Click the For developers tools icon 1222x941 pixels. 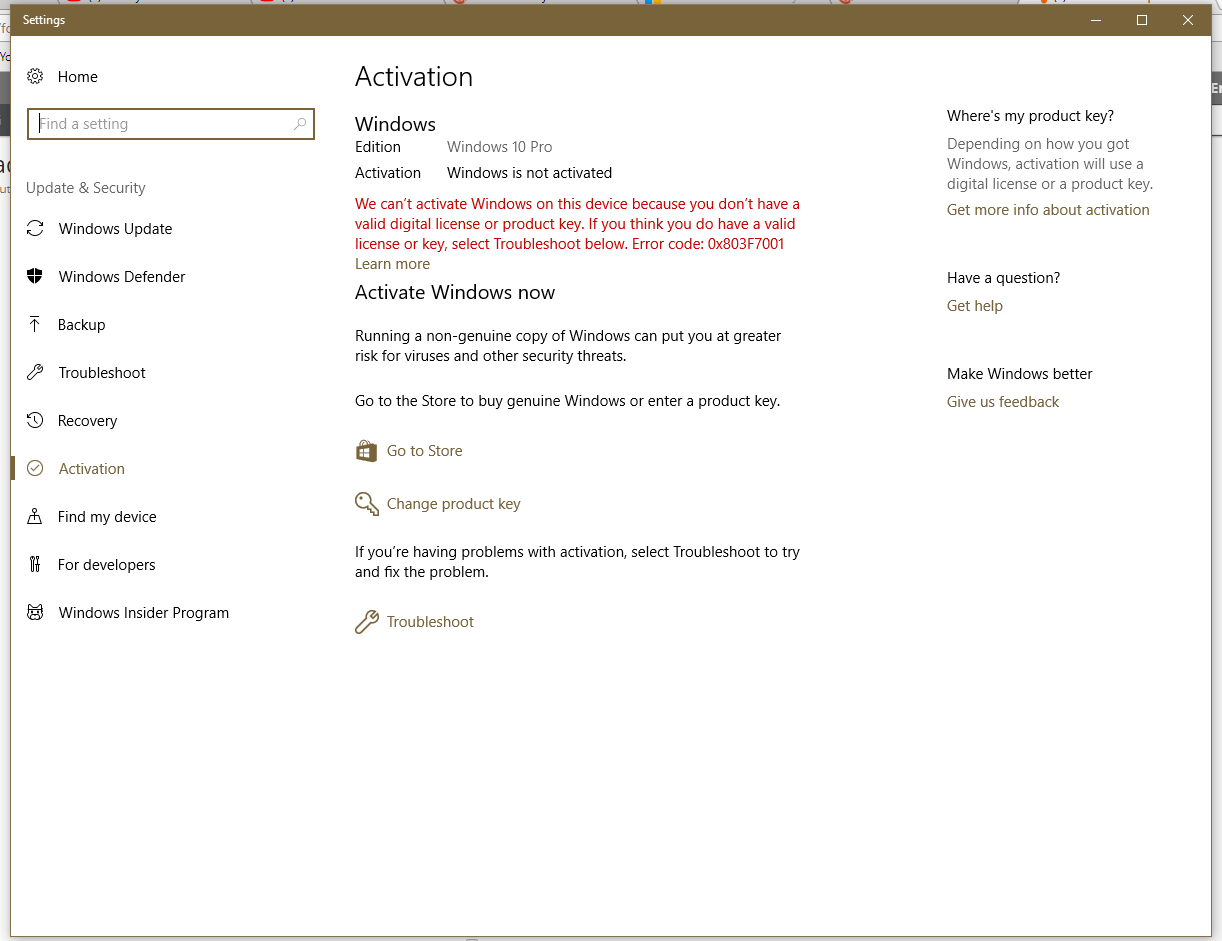(35, 564)
